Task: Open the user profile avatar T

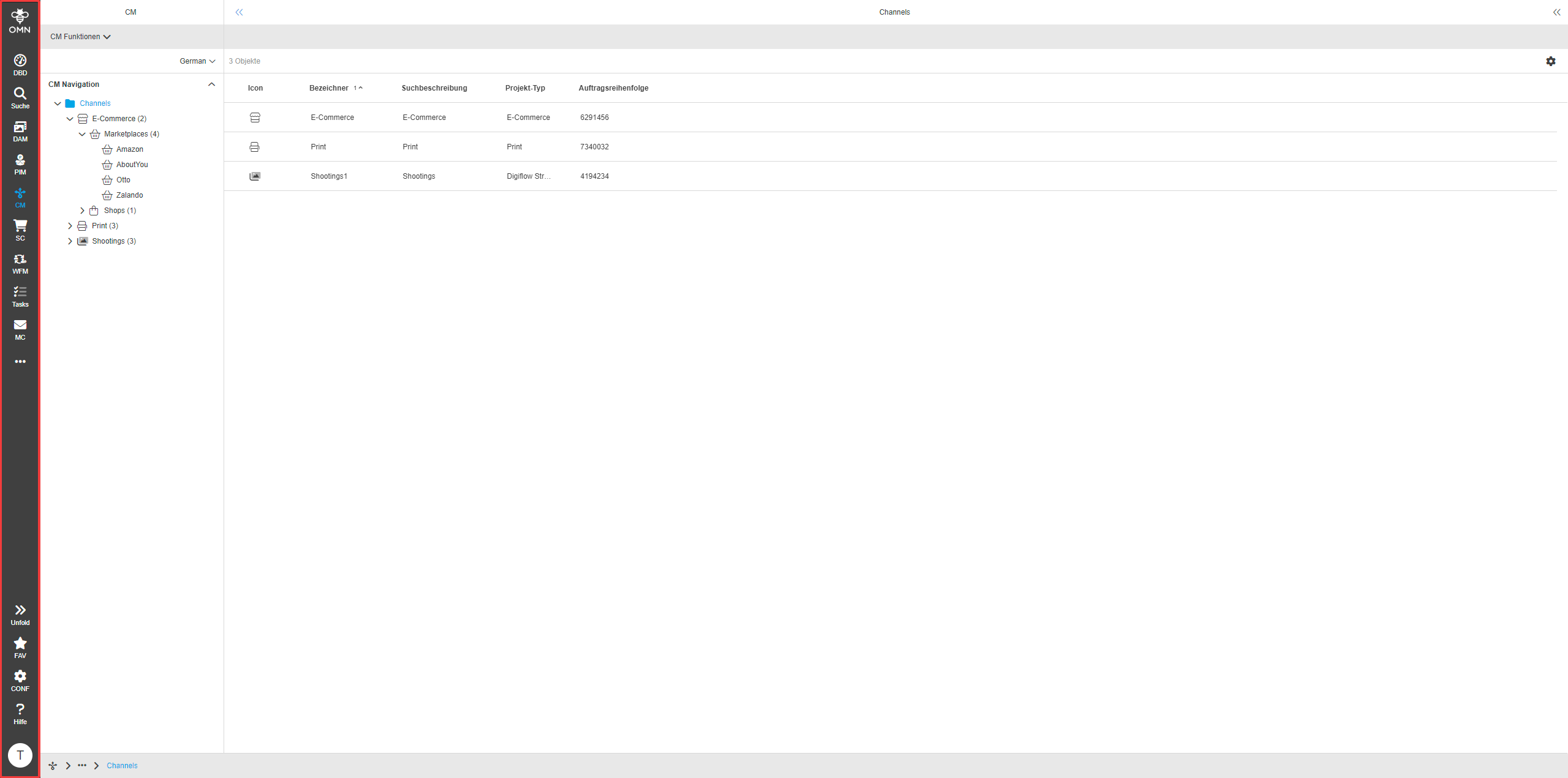Action: pyautogui.click(x=20, y=755)
